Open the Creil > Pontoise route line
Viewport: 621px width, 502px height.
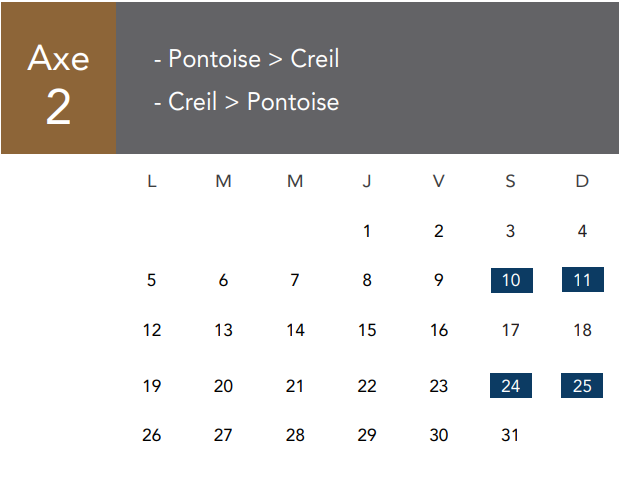247,101
